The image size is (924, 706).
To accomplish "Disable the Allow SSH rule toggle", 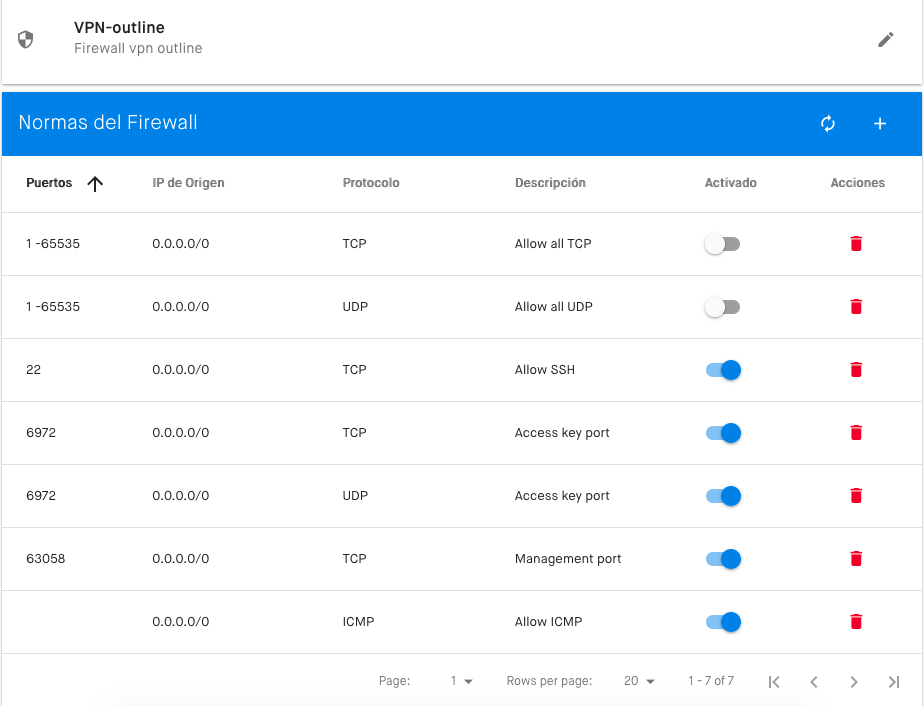I will [x=723, y=370].
